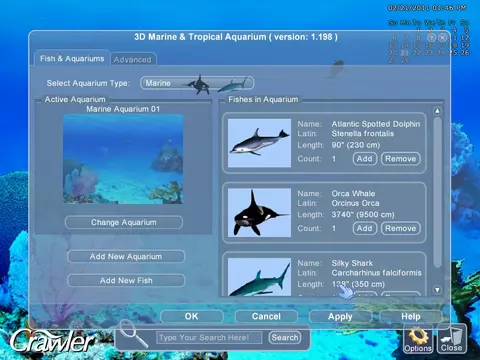The image size is (480, 360).
Task: Click the Add New Fish button
Action: (x=126, y=281)
